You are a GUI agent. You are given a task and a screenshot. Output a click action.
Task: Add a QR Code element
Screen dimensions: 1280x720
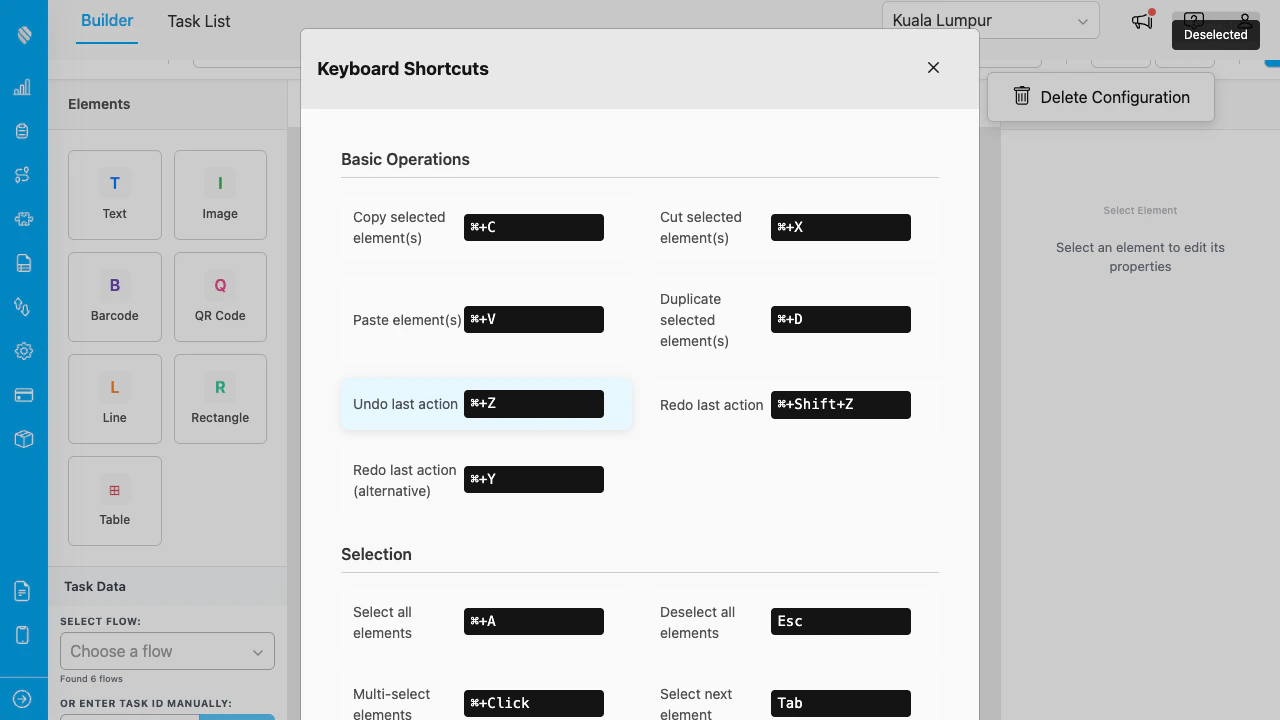point(220,297)
